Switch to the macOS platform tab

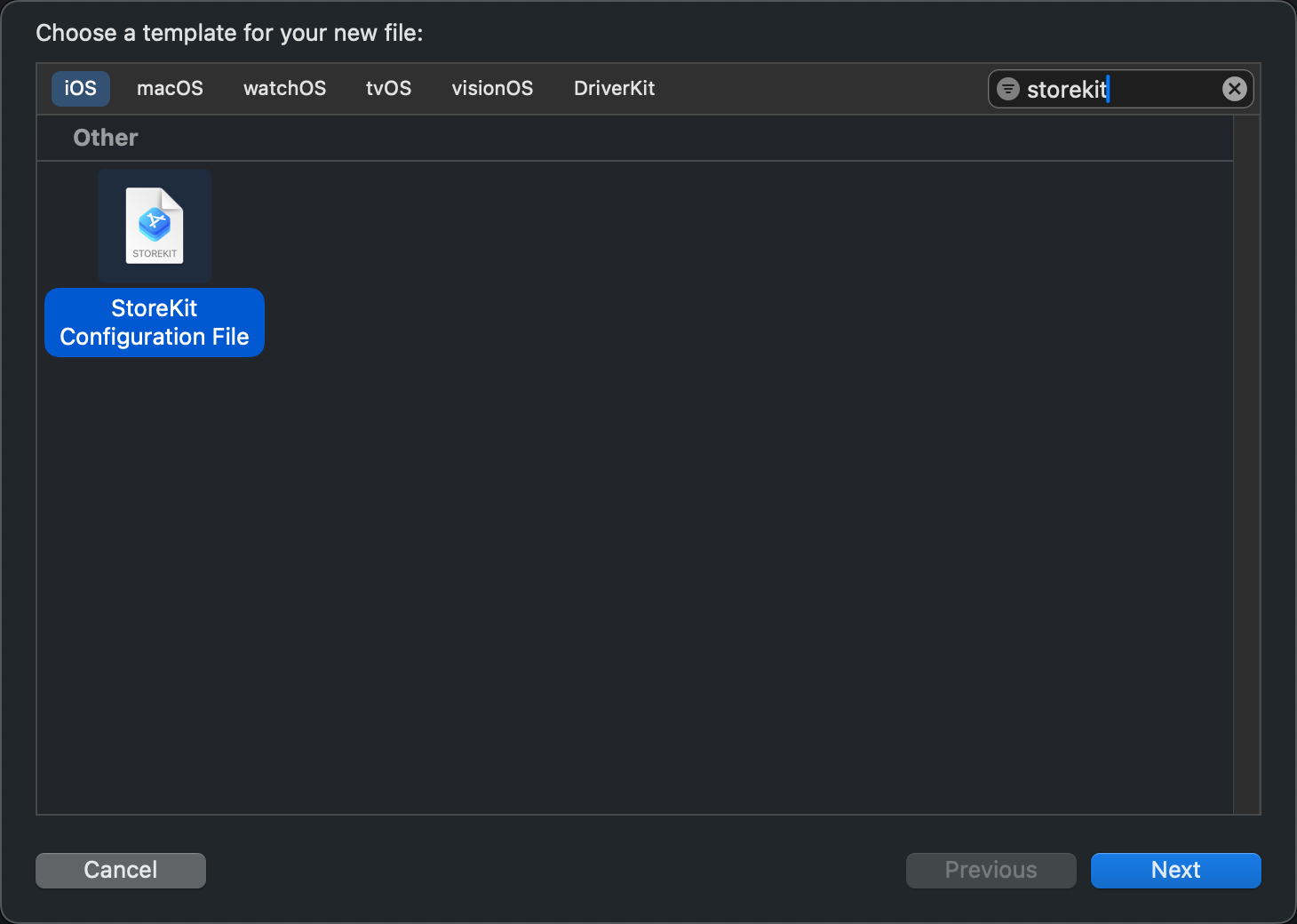(x=170, y=89)
